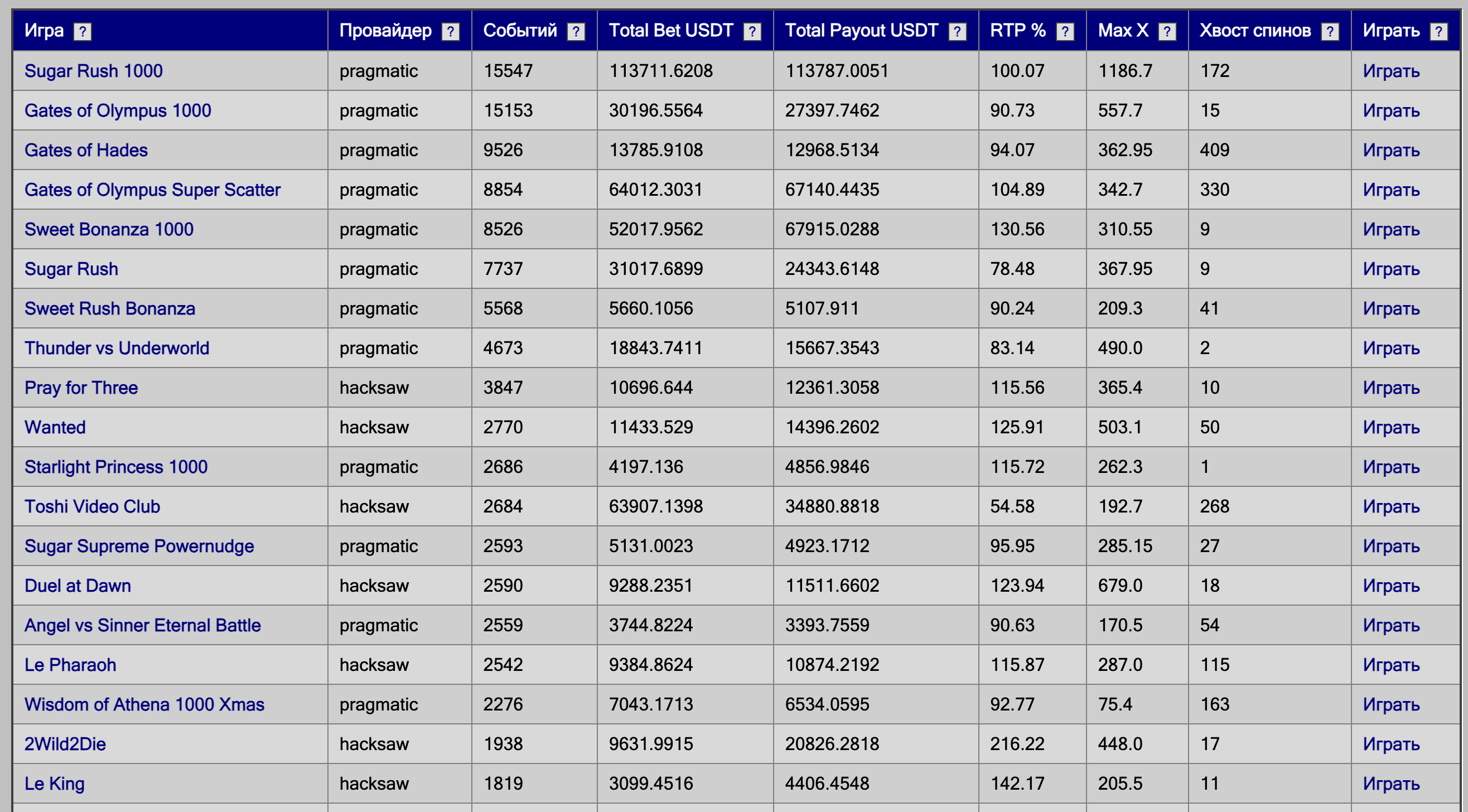Click the help icon beside Играть header
1468x812 pixels.
1438,31
